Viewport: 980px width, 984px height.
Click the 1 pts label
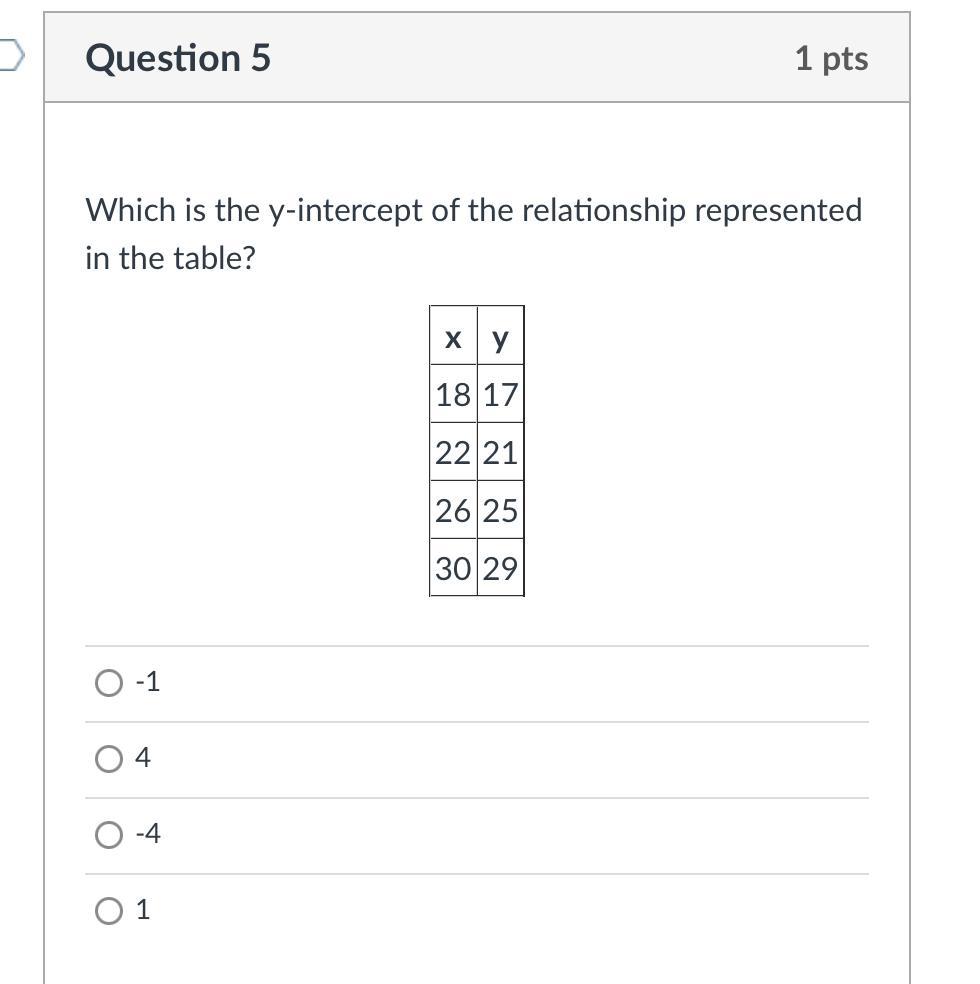point(831,58)
